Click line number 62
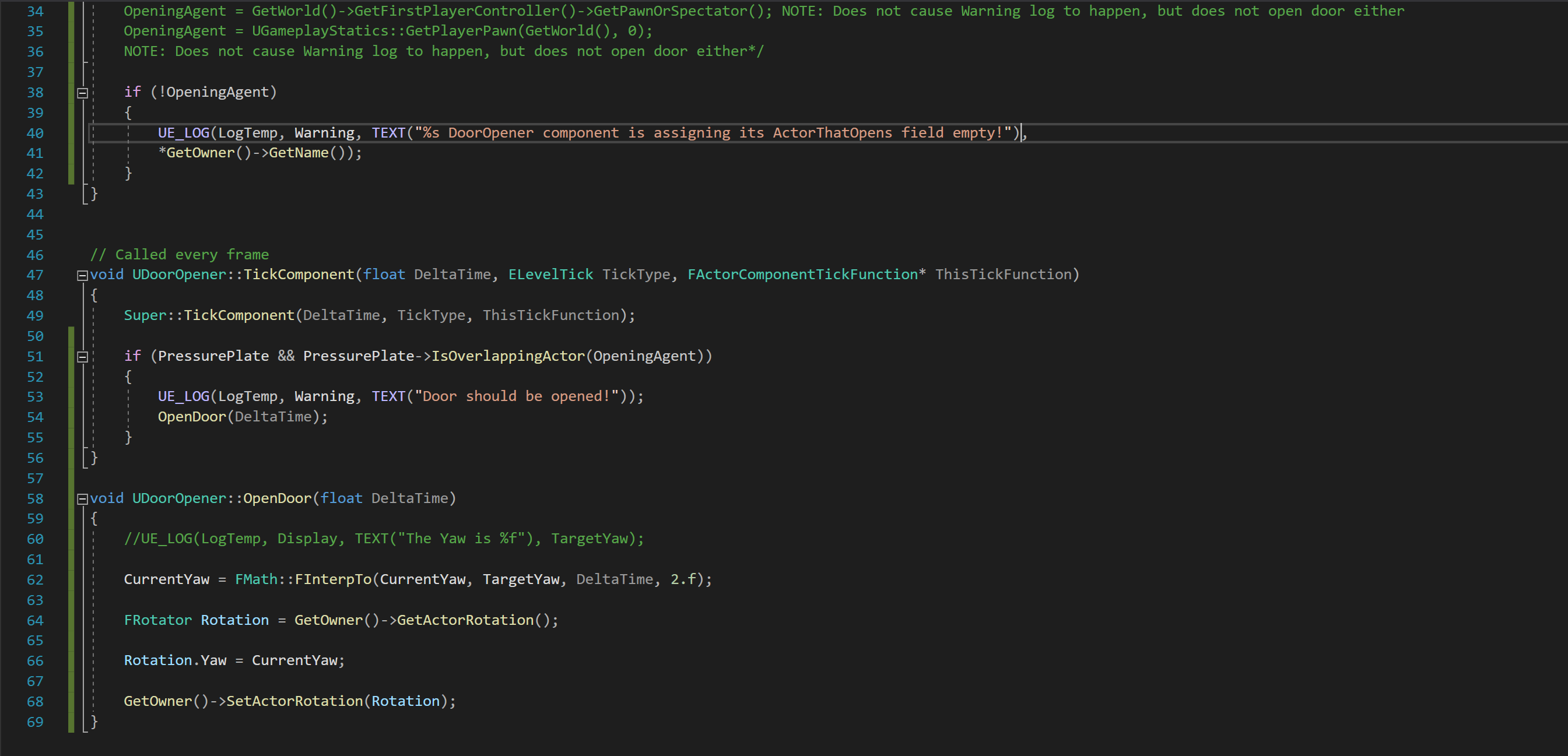Screen dimensions: 1568x756 36,579
